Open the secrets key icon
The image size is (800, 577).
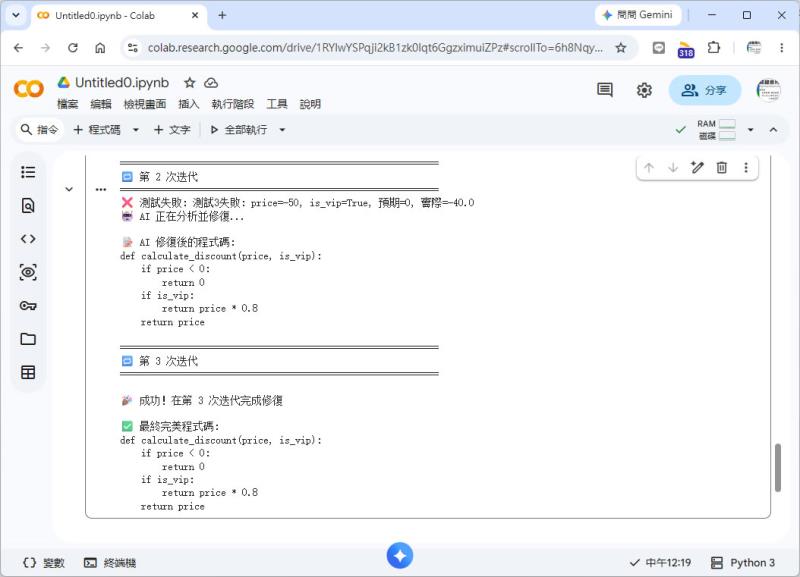coord(28,306)
